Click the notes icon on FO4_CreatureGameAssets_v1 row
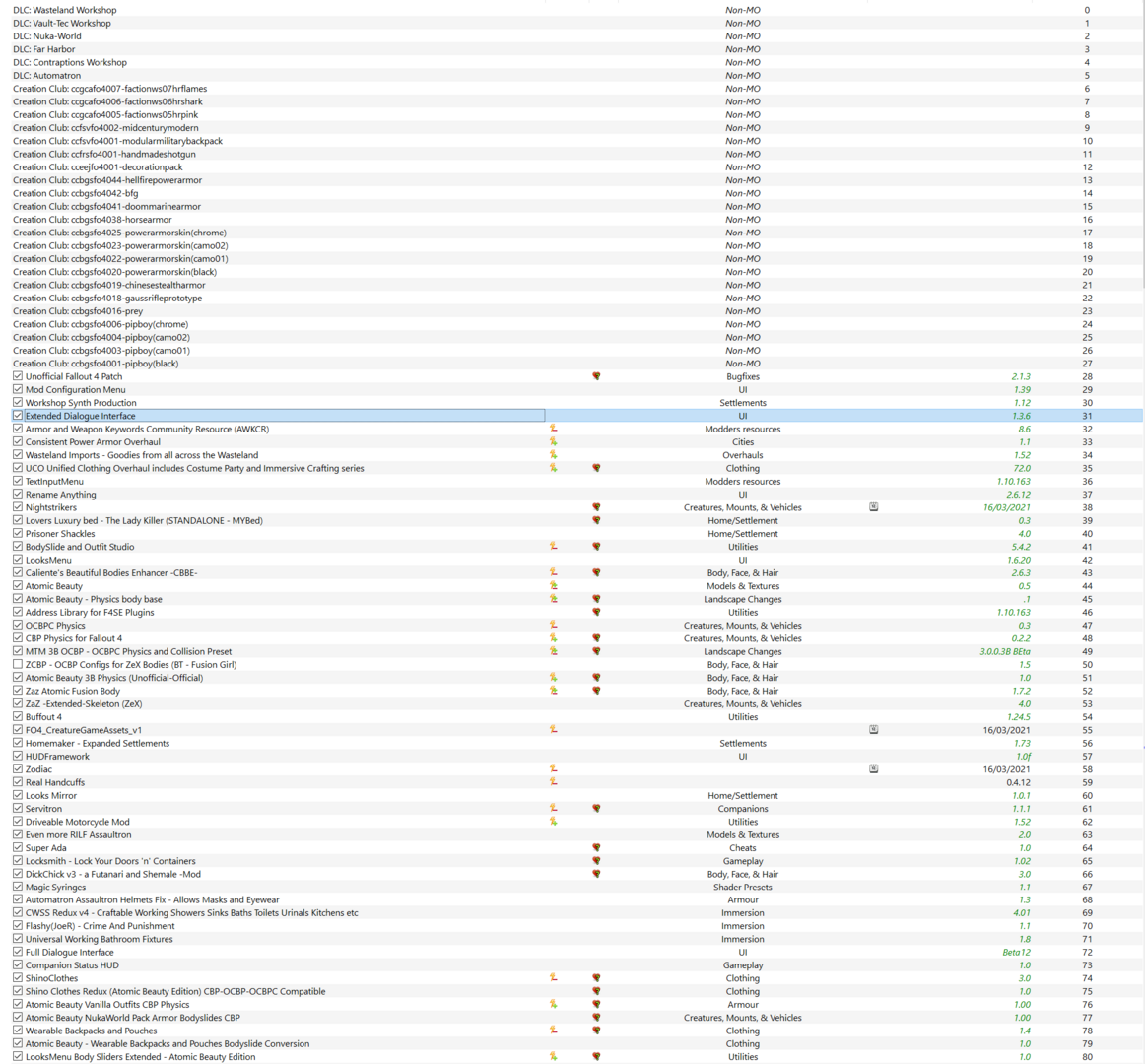 pyautogui.click(x=874, y=730)
